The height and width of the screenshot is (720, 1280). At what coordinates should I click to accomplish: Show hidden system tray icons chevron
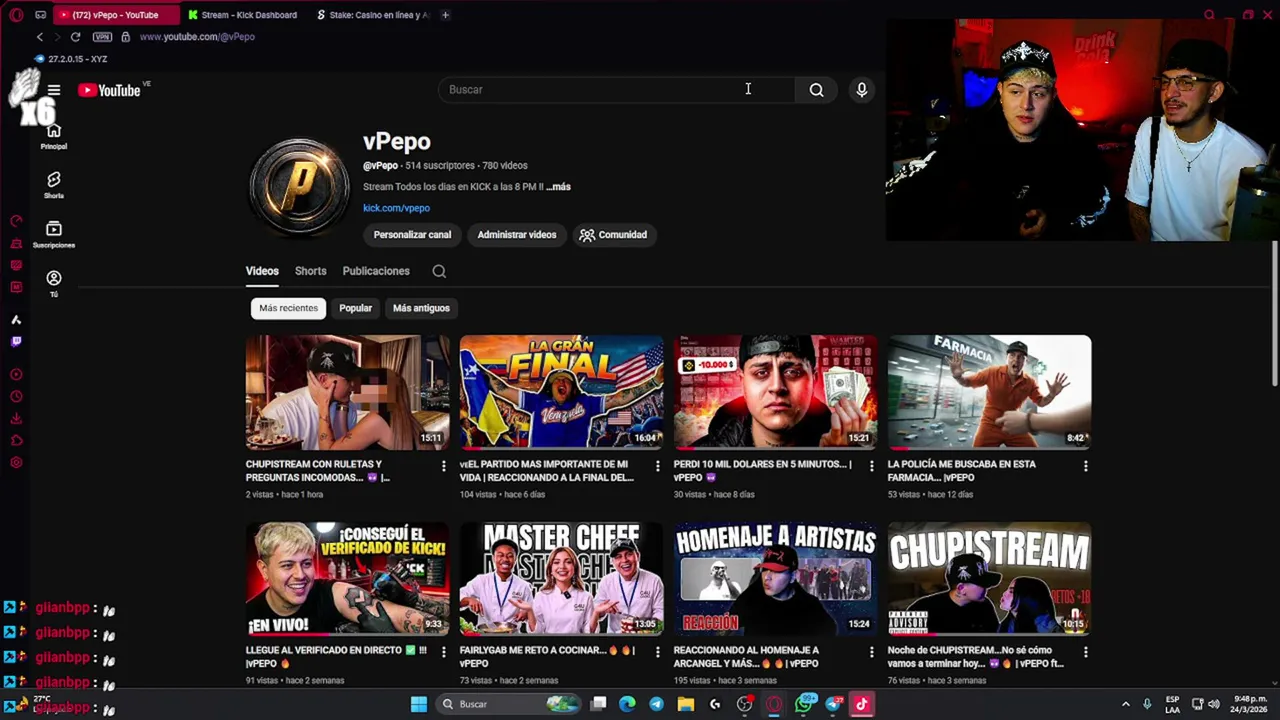click(x=1125, y=704)
